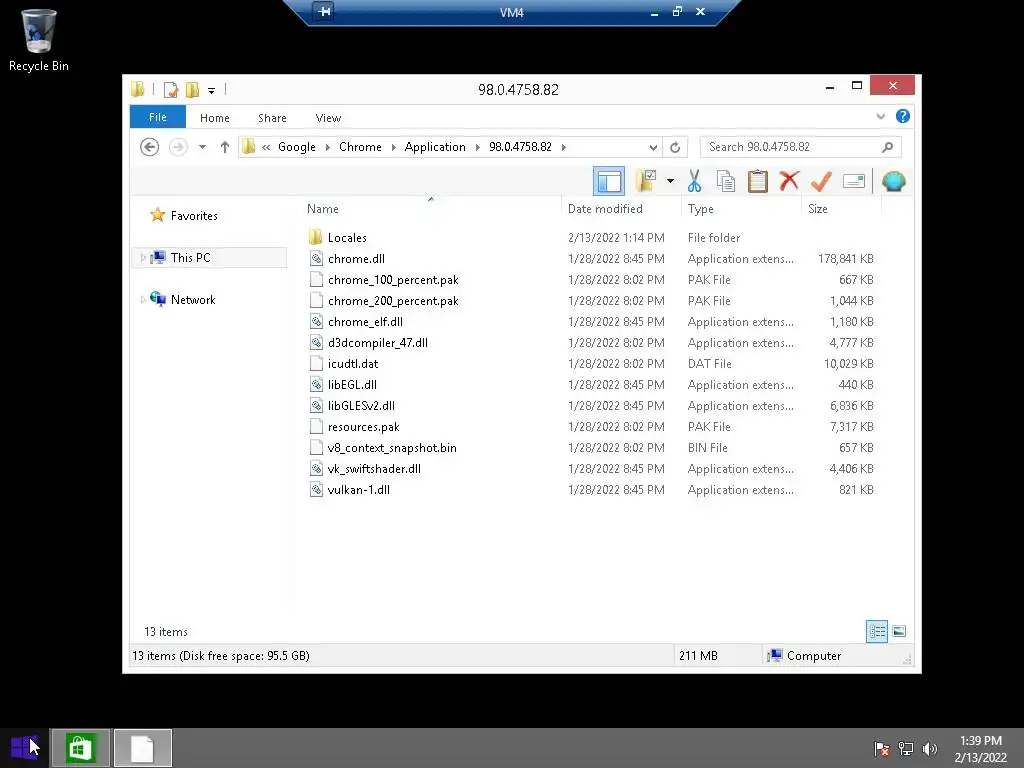The width and height of the screenshot is (1024, 768).
Task: Switch to large icons view layout
Action: pyautogui.click(x=899, y=631)
